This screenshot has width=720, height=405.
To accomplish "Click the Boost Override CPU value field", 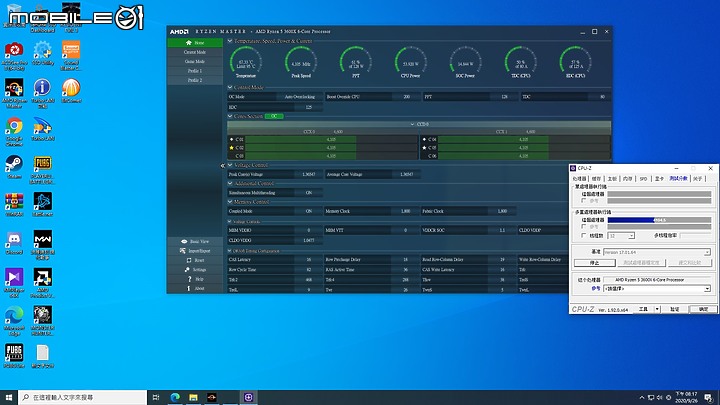I will pos(406,96).
